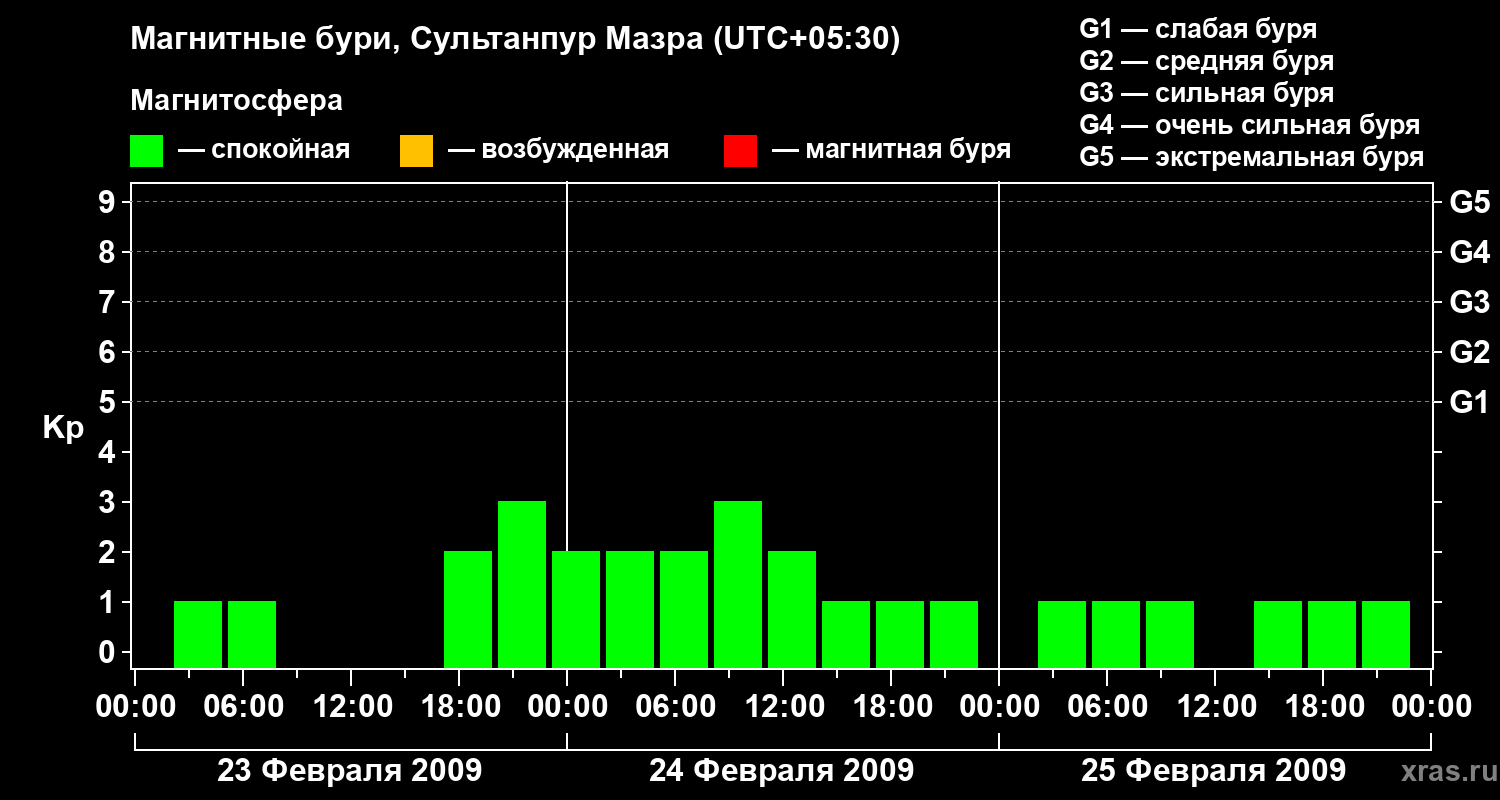Click the '06:00' time label for 25 February
The height and width of the screenshot is (800, 1500).
click(1107, 706)
